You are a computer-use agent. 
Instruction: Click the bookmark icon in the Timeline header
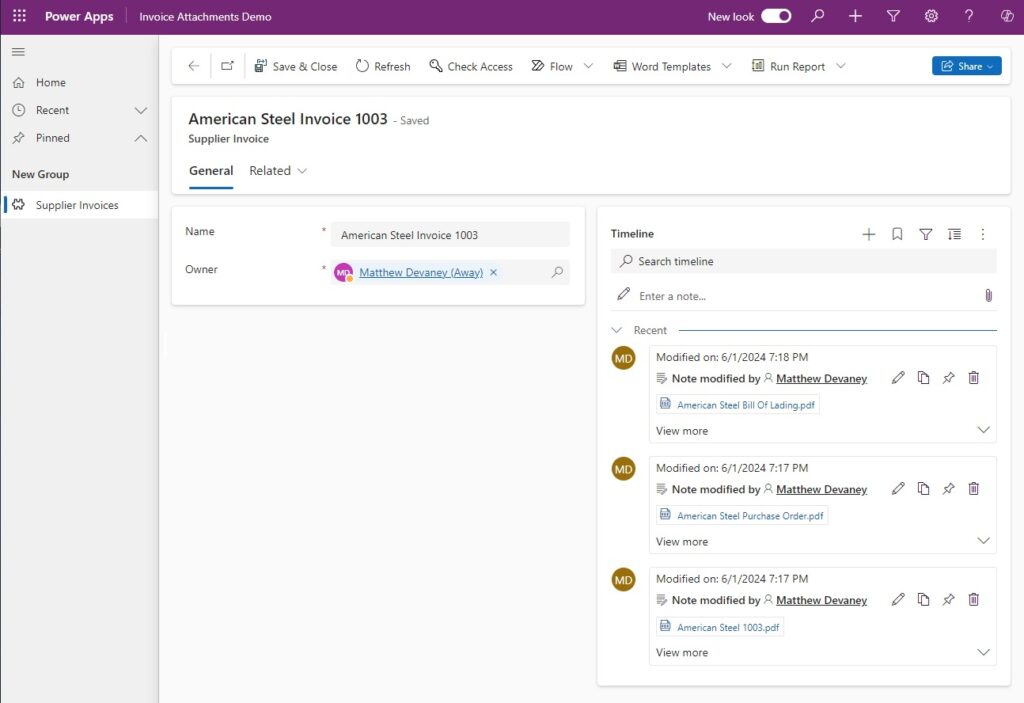897,234
